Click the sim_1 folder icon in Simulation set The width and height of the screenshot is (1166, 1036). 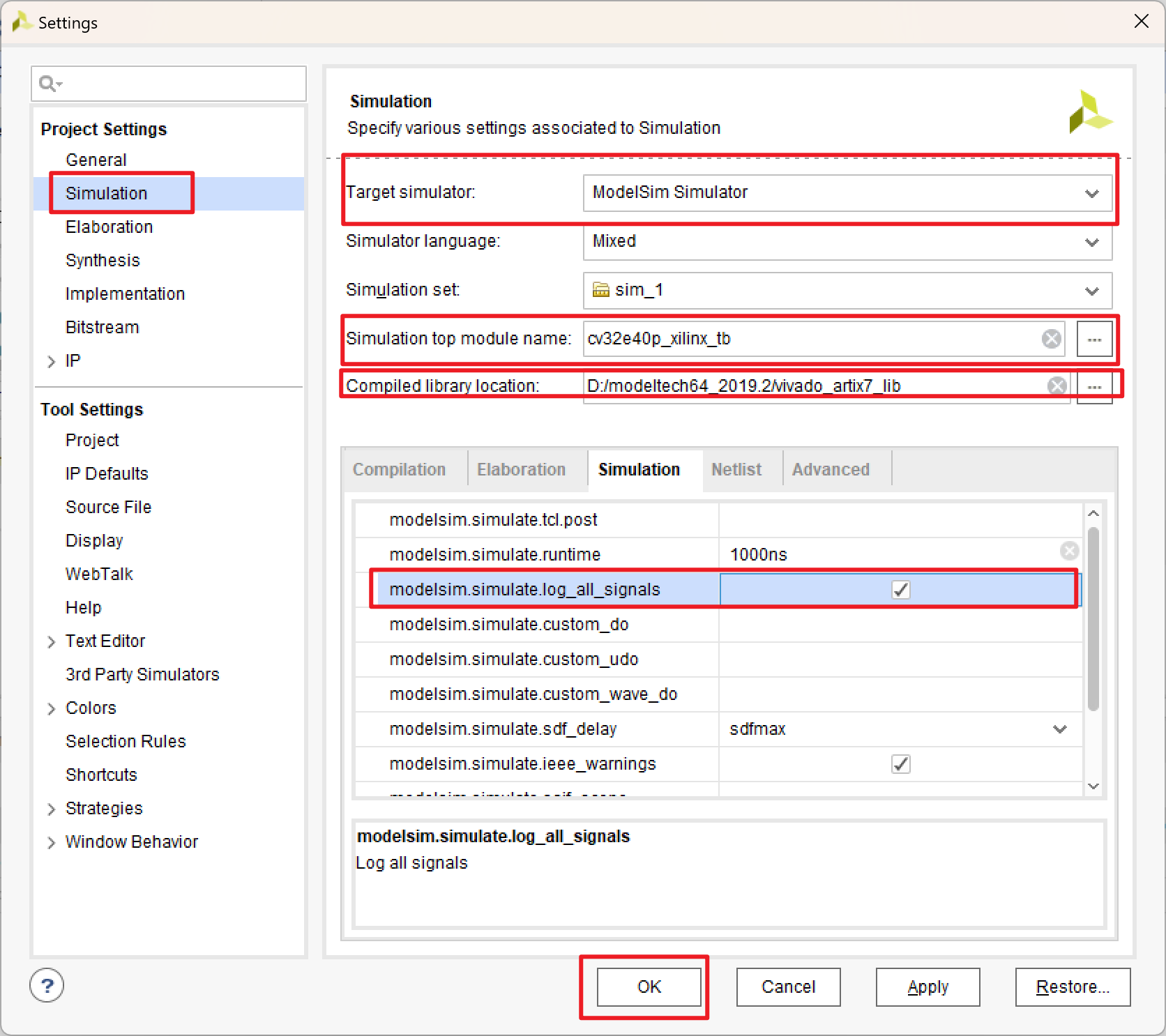pyautogui.click(x=600, y=290)
